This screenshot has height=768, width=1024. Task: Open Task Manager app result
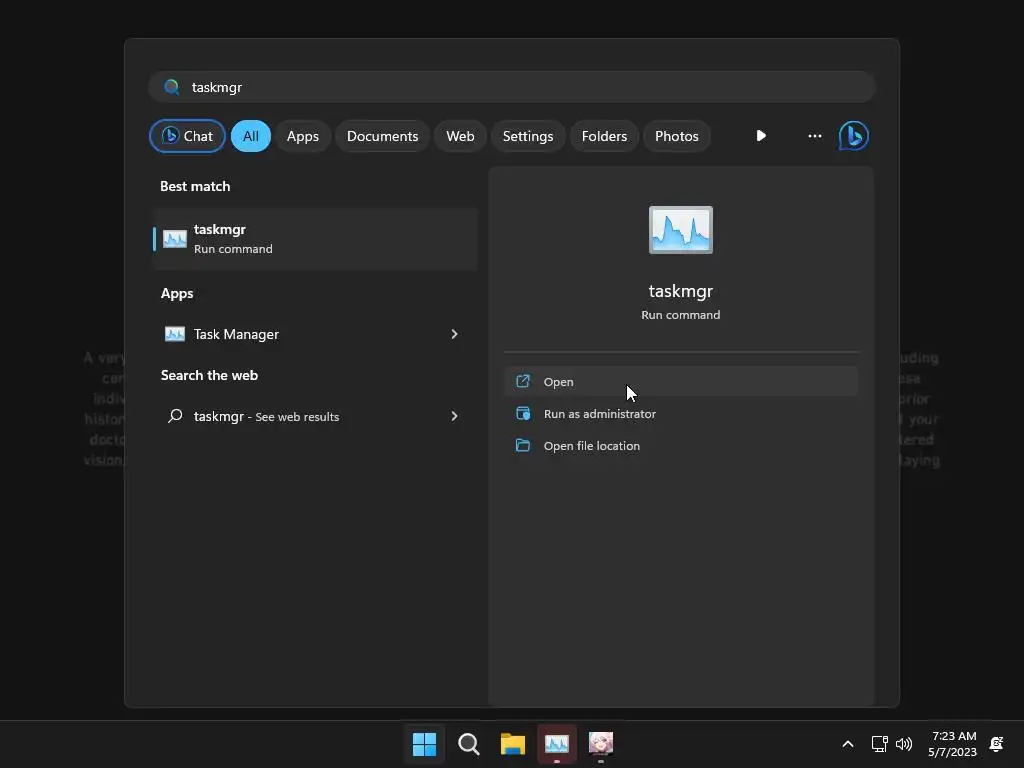[x=315, y=334]
